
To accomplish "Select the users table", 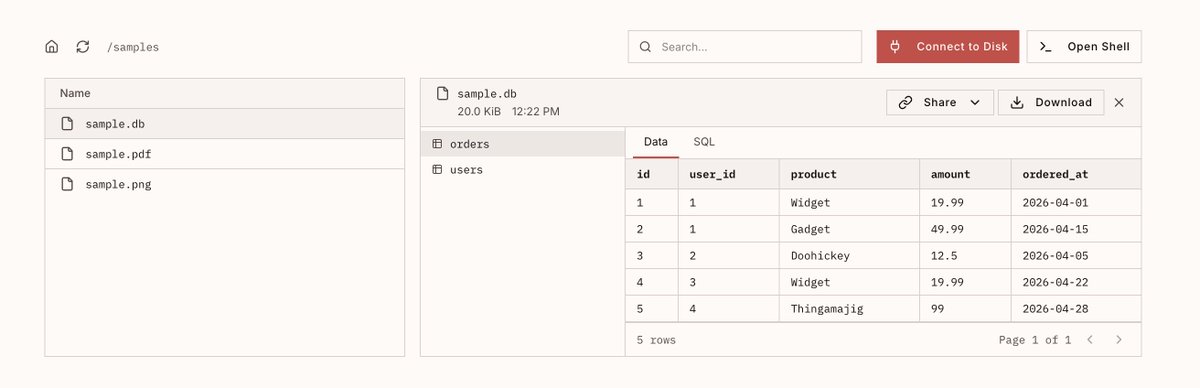I will click(x=522, y=170).
